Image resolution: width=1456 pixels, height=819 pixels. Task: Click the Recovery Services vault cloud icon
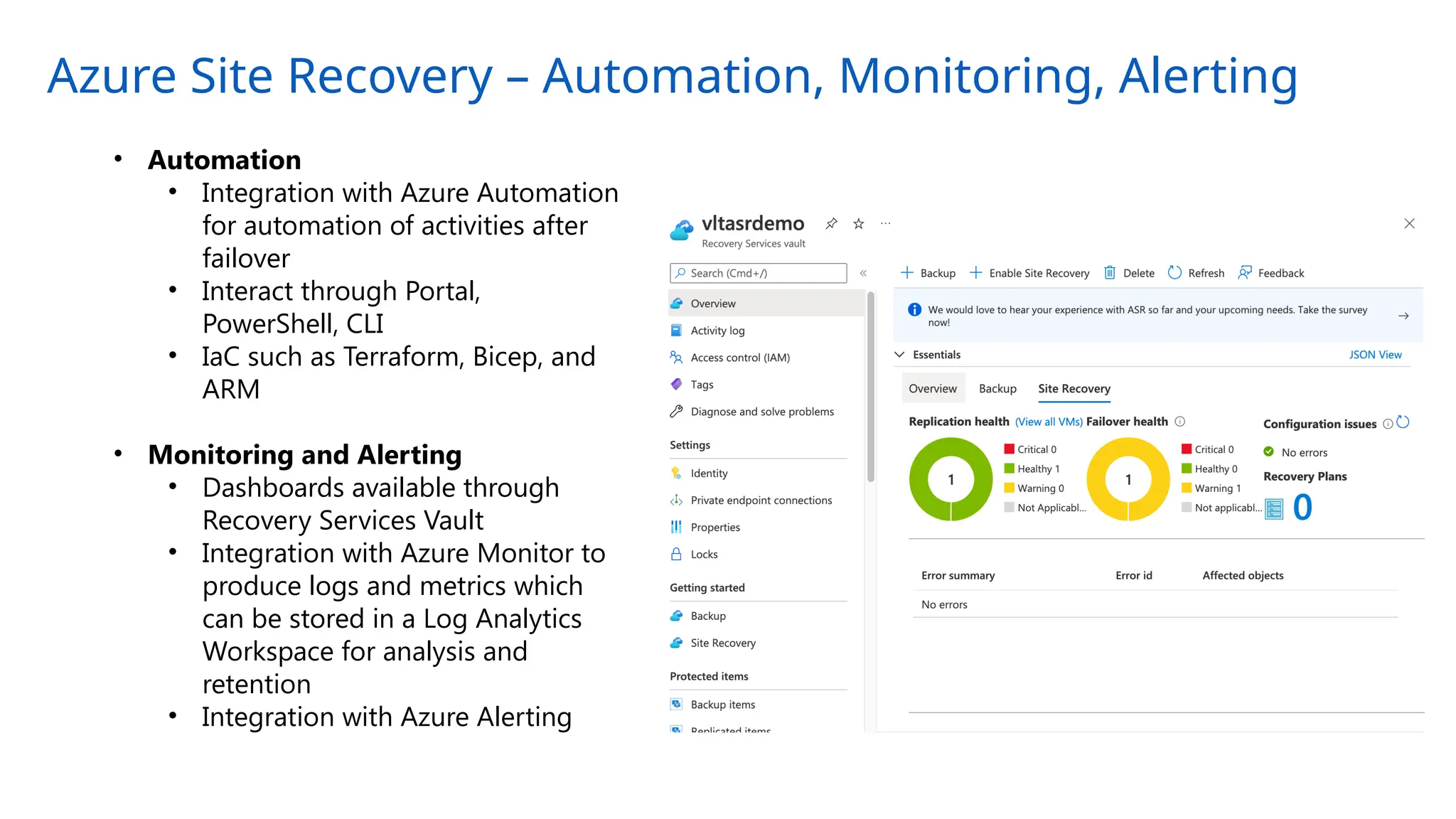click(681, 230)
